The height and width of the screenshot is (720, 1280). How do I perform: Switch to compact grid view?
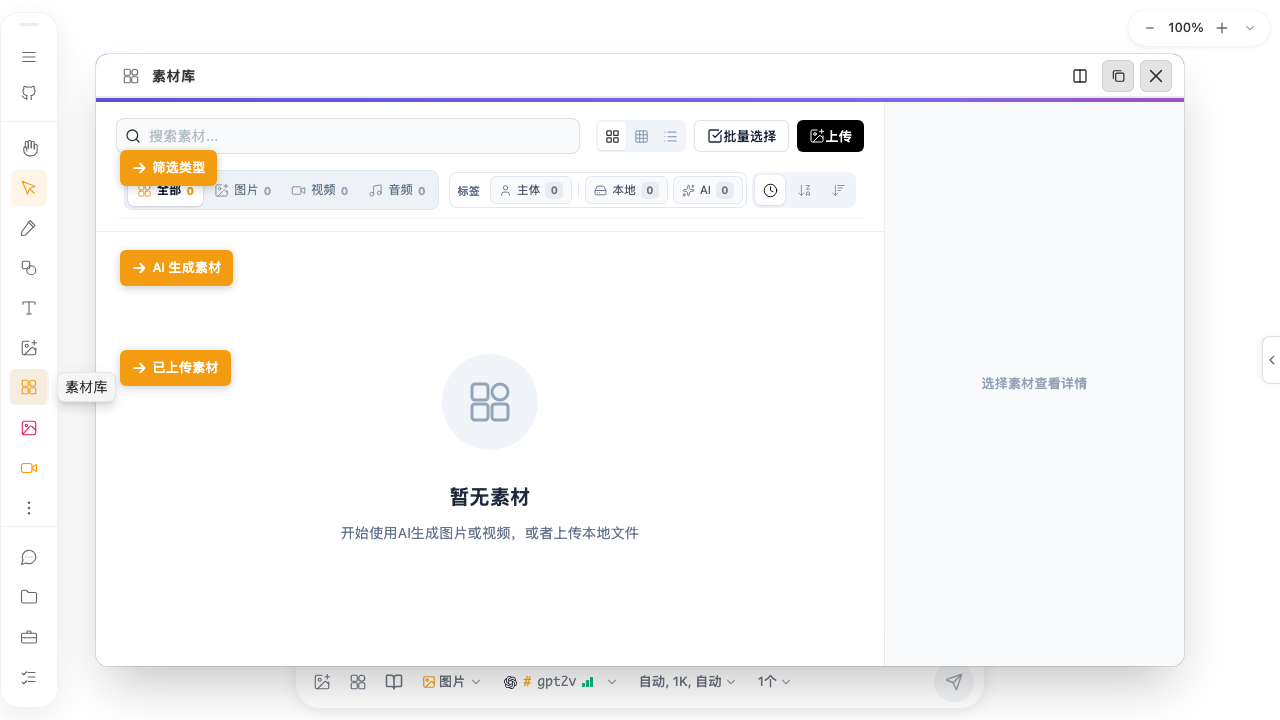pos(642,136)
